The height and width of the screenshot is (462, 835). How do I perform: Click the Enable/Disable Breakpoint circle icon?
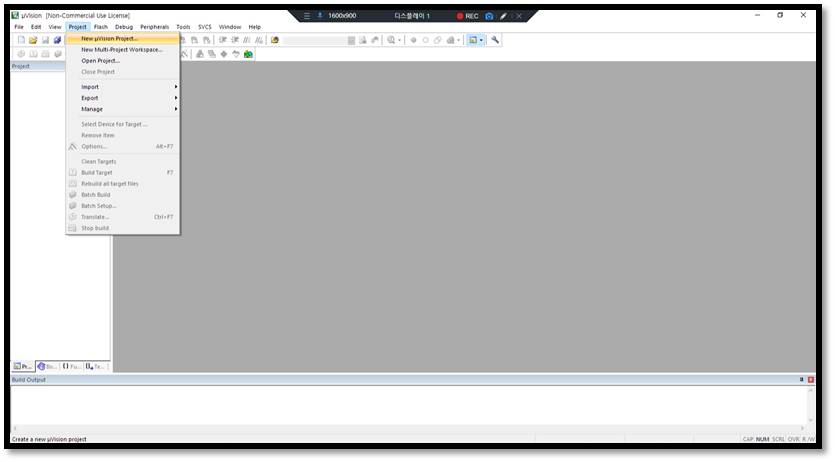click(x=425, y=40)
